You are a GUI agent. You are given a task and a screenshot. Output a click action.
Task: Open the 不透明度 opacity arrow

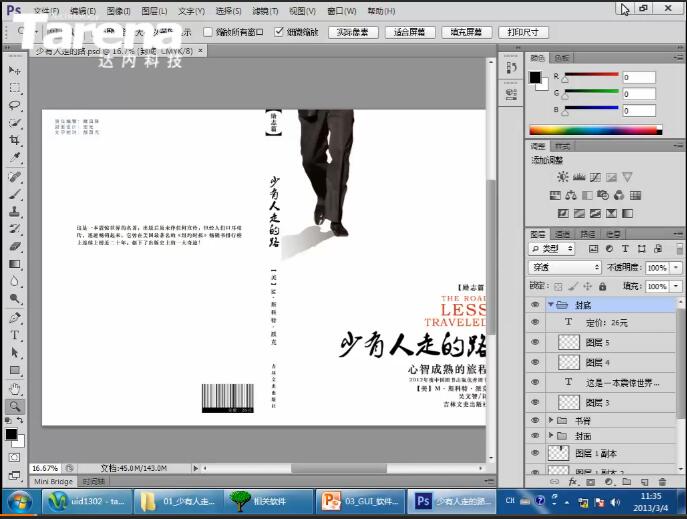coord(676,267)
